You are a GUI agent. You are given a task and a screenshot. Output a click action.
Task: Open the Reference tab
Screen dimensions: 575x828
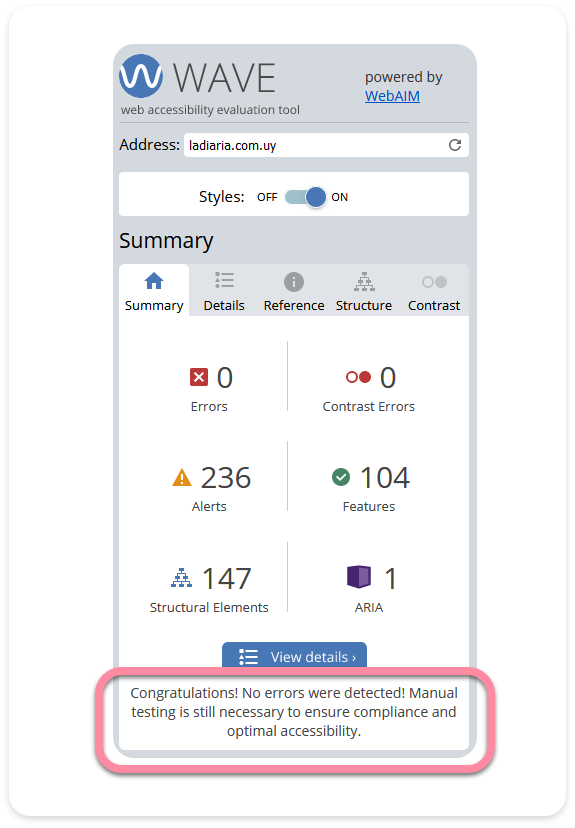[294, 291]
